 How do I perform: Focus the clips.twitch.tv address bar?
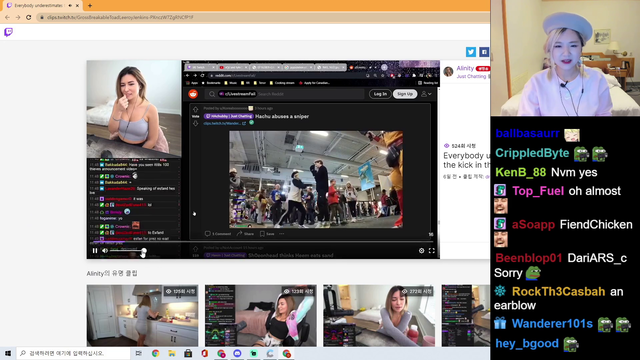263,18
